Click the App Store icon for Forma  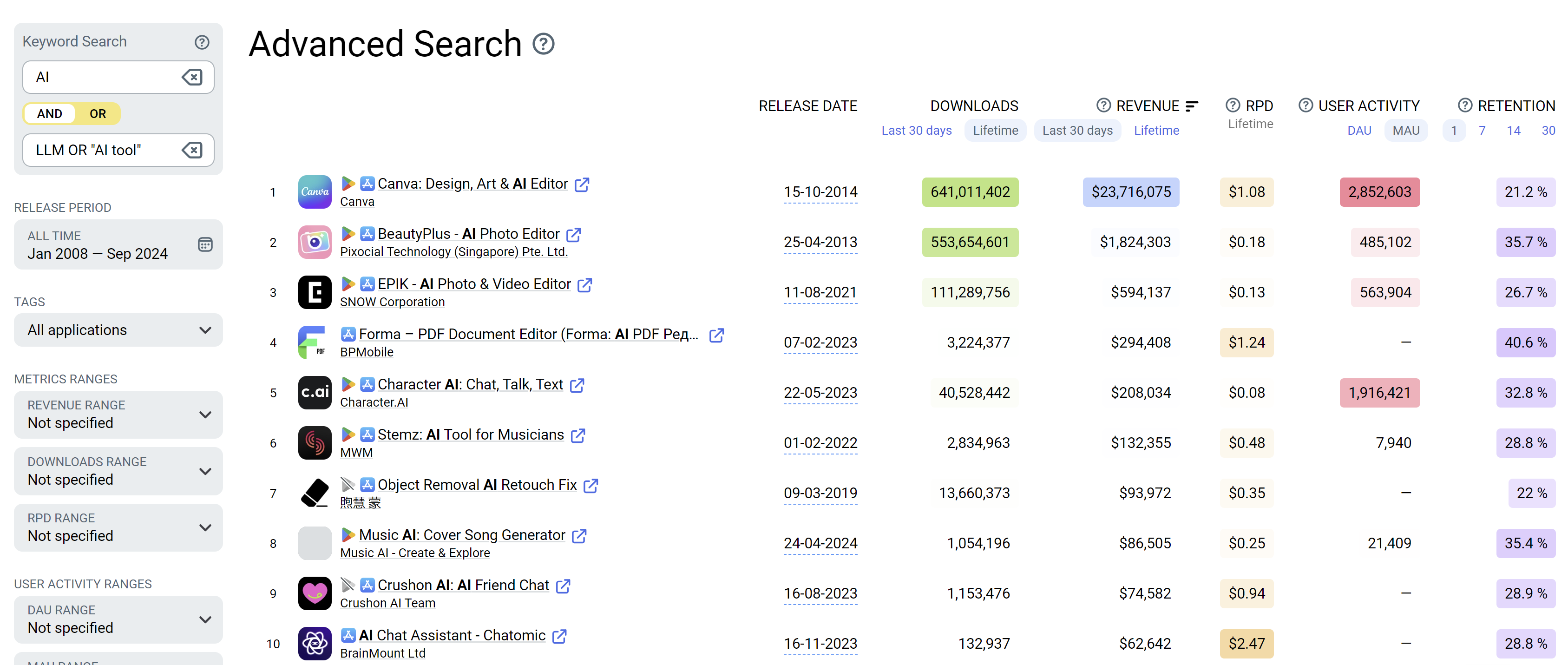(x=348, y=334)
